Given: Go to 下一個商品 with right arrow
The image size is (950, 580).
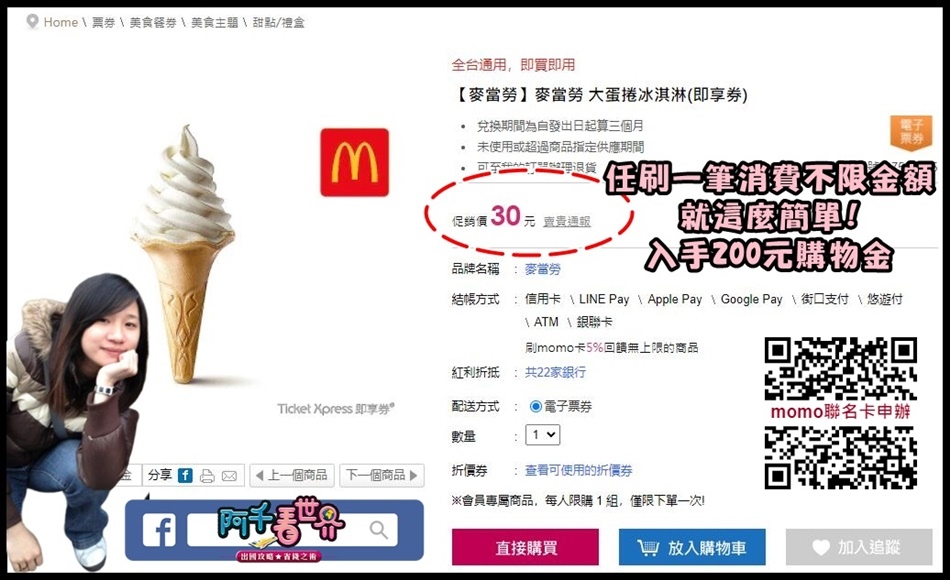Looking at the screenshot, I should [382, 475].
